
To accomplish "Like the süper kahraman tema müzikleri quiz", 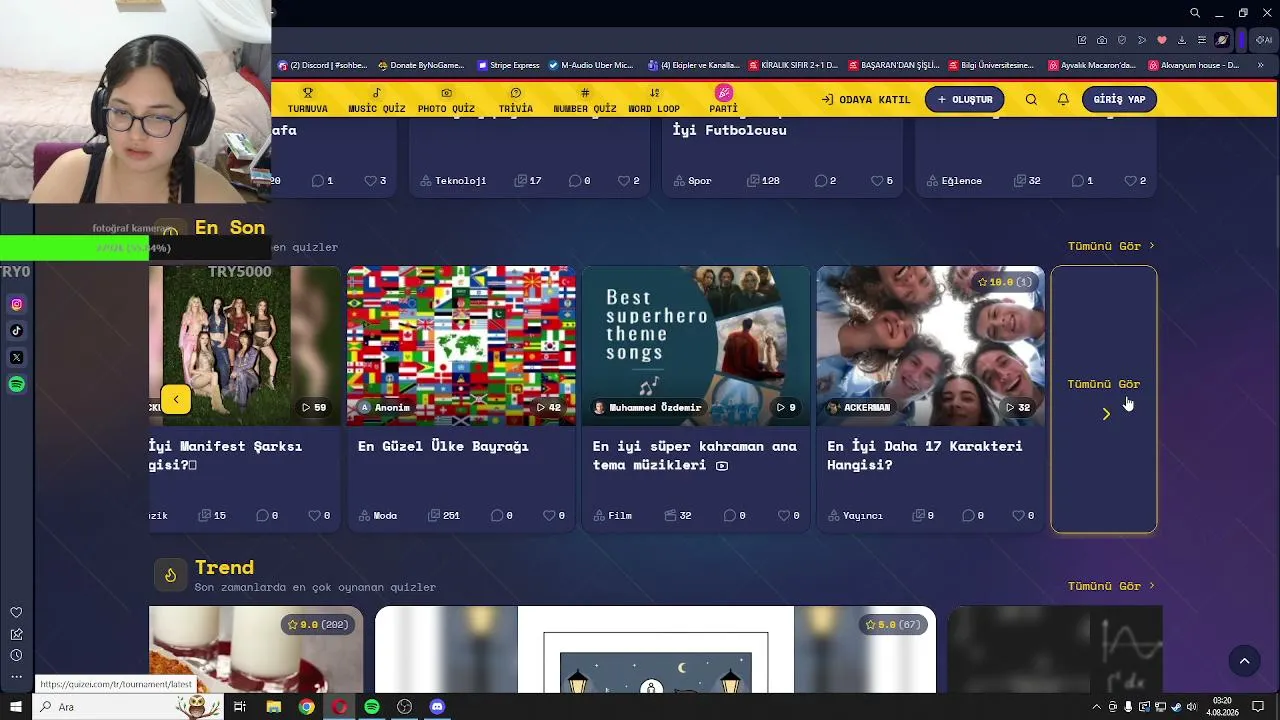I will tap(789, 516).
